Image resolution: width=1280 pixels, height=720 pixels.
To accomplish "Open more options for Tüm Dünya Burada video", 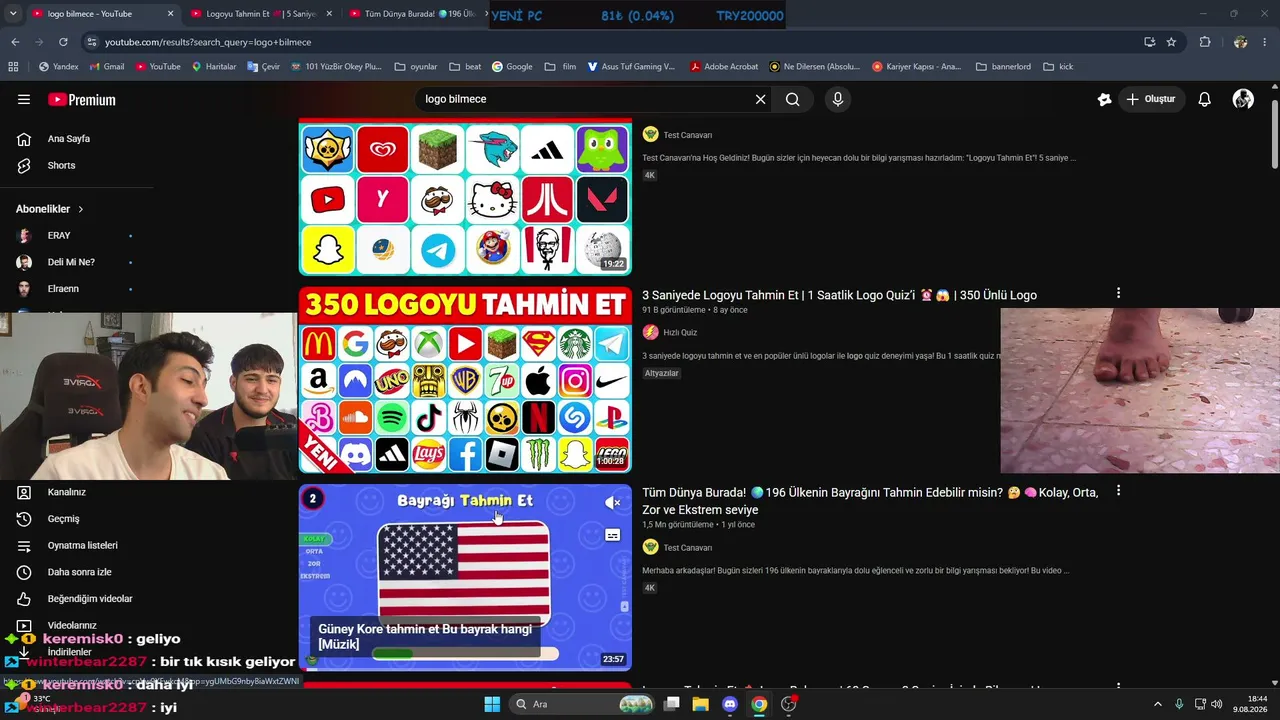I will [1118, 491].
